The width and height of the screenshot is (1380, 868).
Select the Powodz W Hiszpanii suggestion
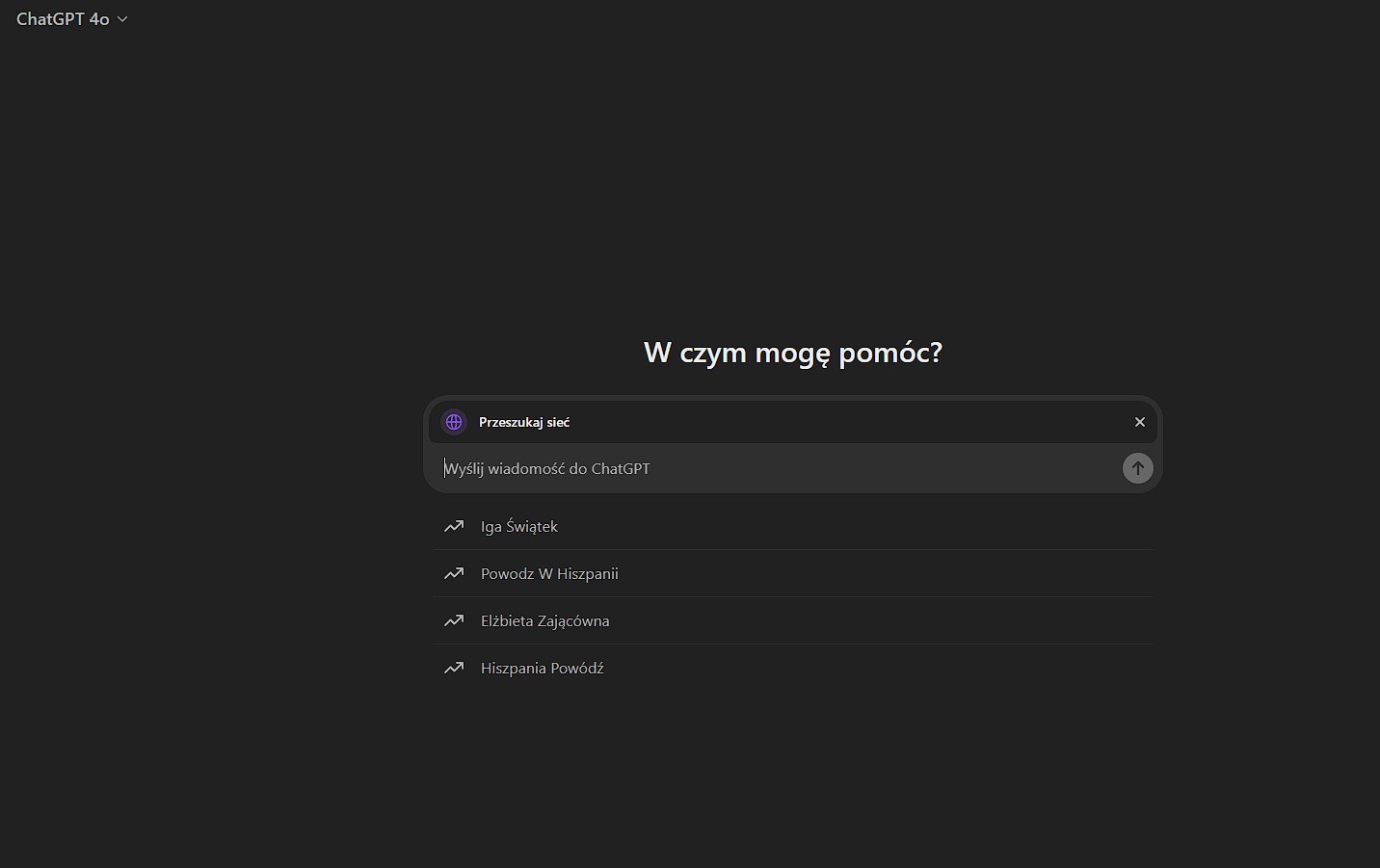coord(792,573)
